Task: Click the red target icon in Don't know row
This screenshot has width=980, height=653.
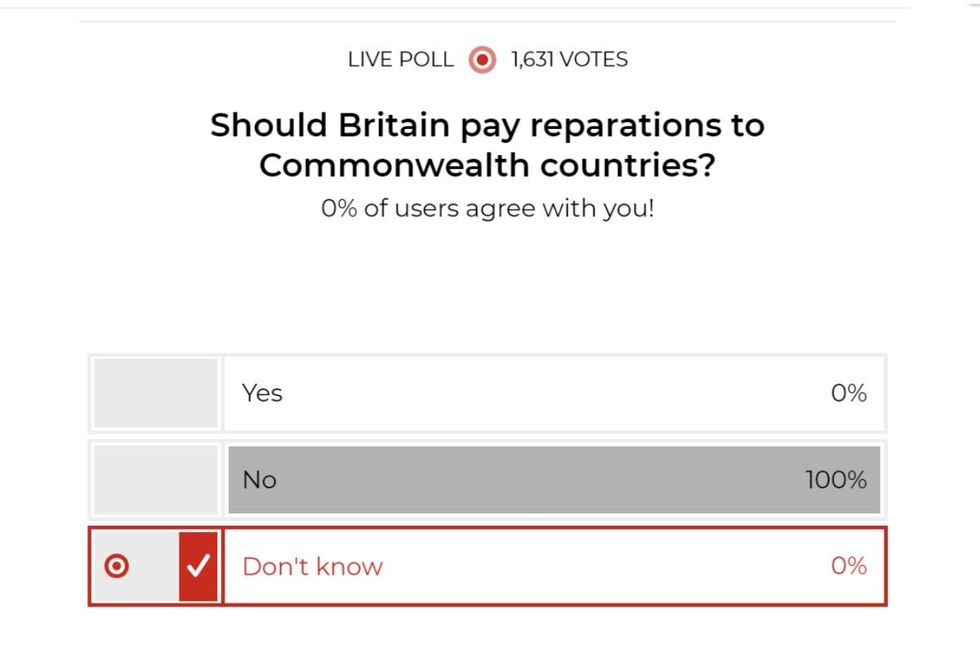Action: click(117, 567)
